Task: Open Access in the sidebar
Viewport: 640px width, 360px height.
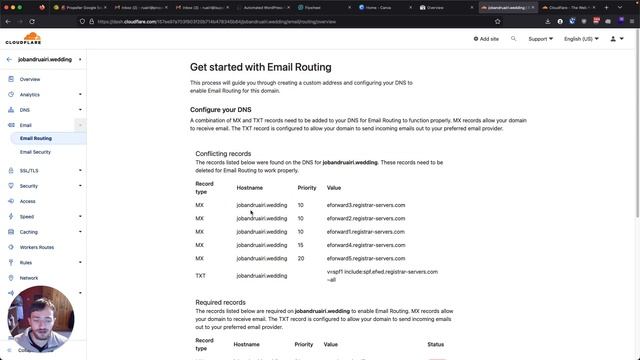Action: pos(28,201)
